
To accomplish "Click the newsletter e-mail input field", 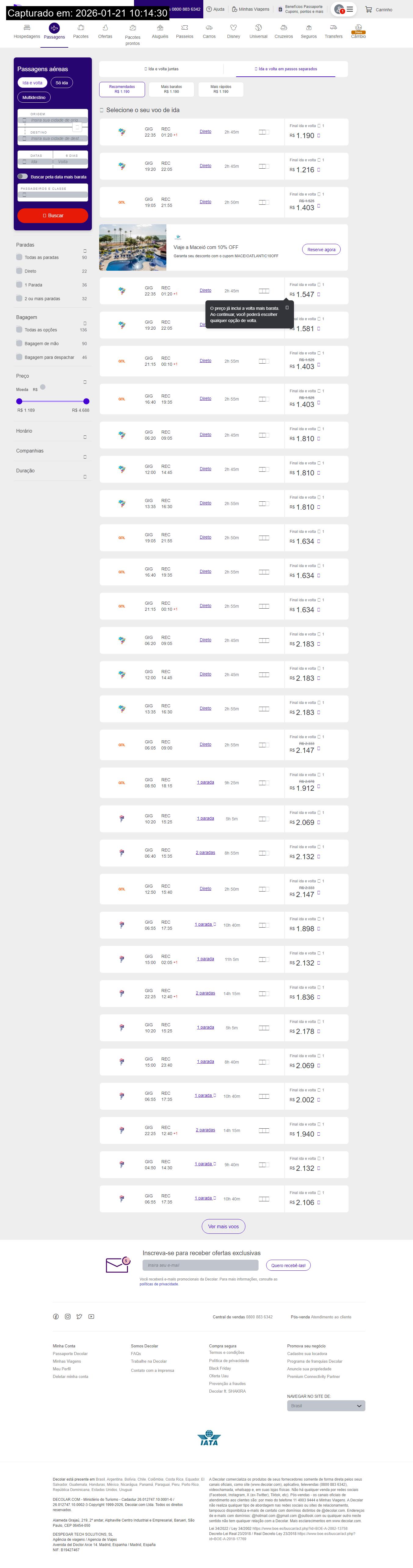I will tap(200, 1265).
